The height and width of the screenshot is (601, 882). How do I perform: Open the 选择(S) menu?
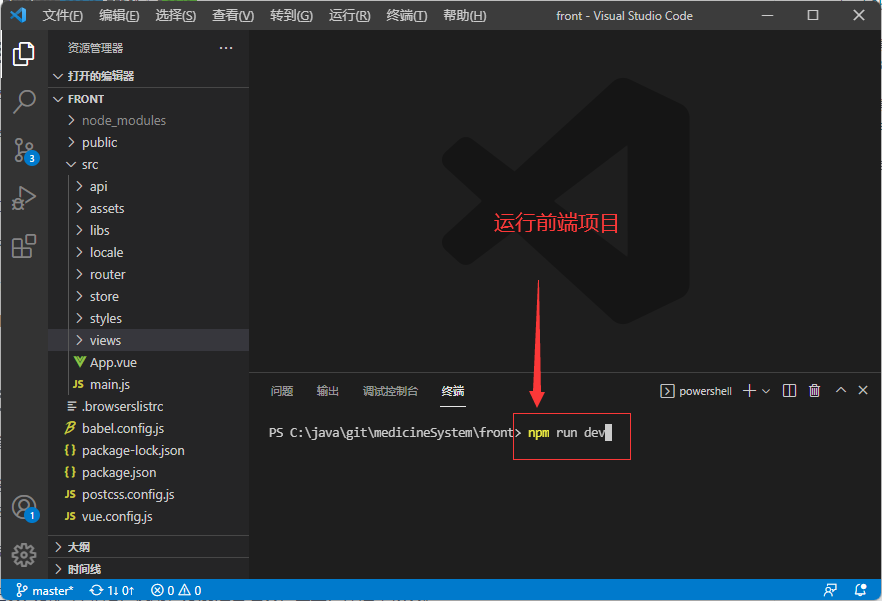point(176,16)
